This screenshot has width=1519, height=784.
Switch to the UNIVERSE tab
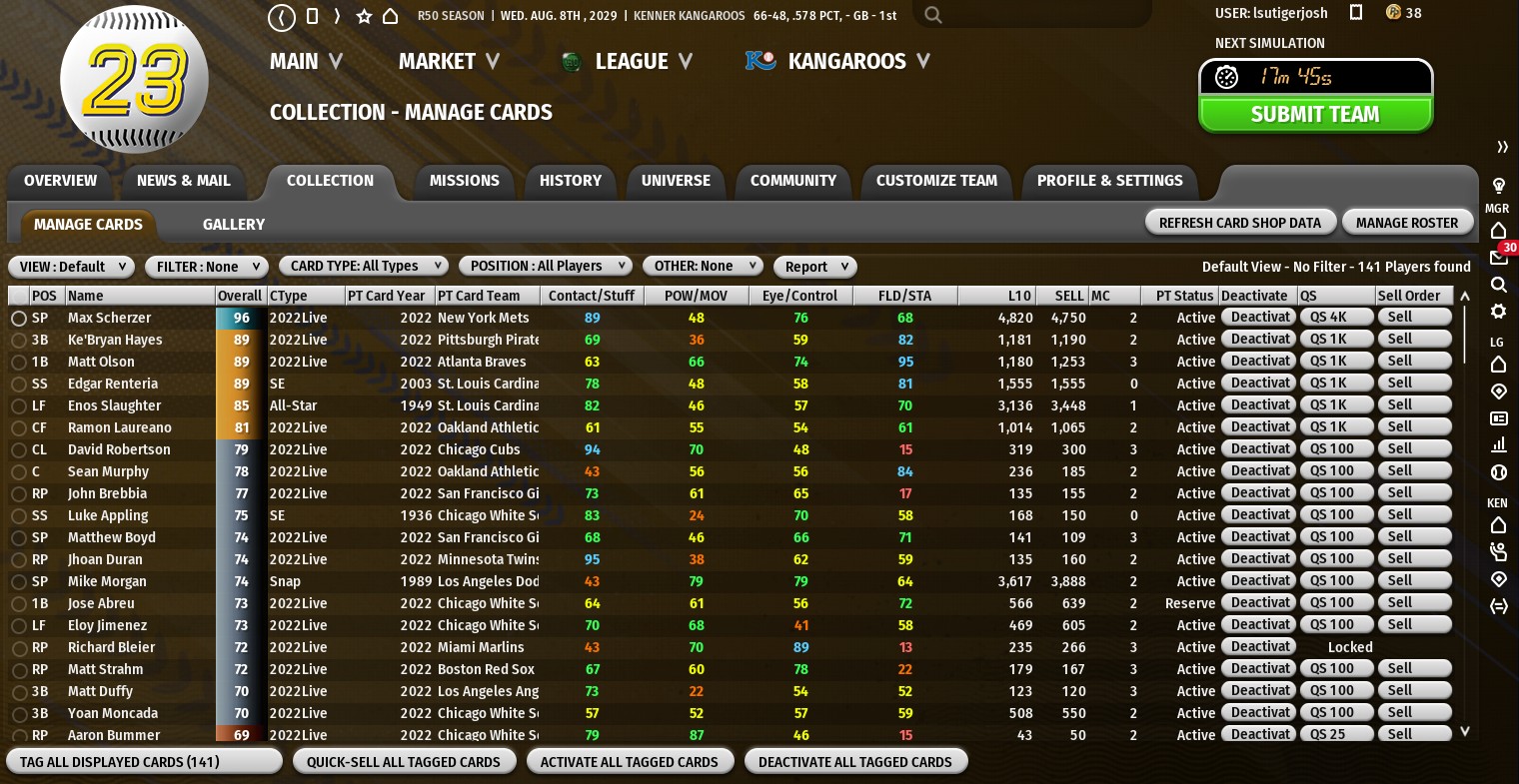pyautogui.click(x=676, y=181)
